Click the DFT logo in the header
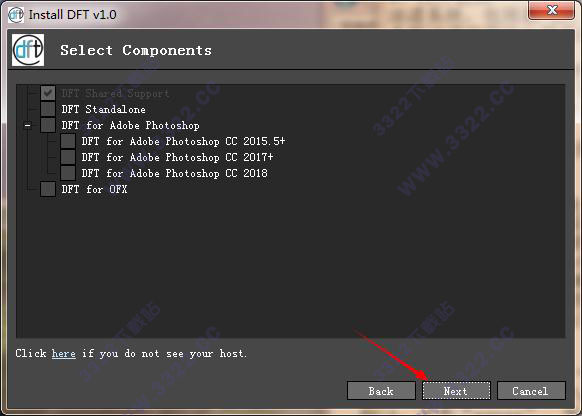The height and width of the screenshot is (416, 582). [x=28, y=50]
